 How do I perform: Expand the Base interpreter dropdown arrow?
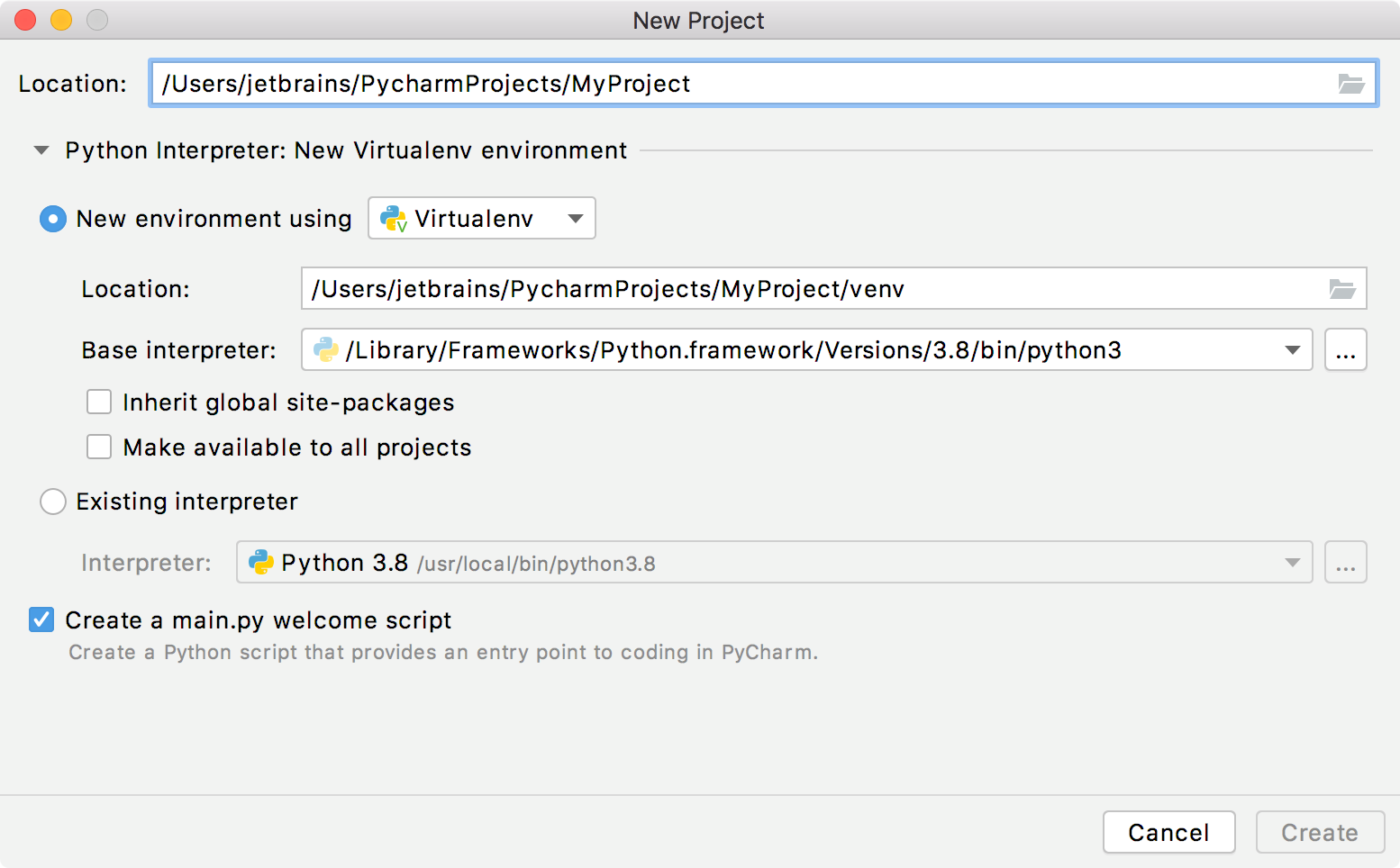[x=1293, y=350]
